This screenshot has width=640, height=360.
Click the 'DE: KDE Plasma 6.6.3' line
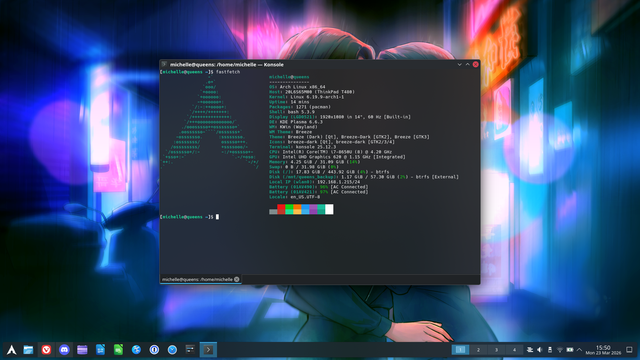(296, 122)
